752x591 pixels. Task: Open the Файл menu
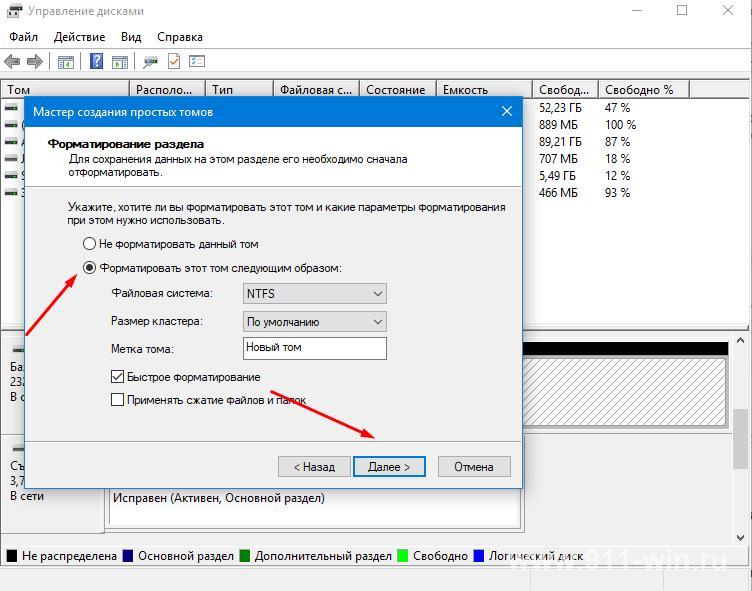coord(23,37)
